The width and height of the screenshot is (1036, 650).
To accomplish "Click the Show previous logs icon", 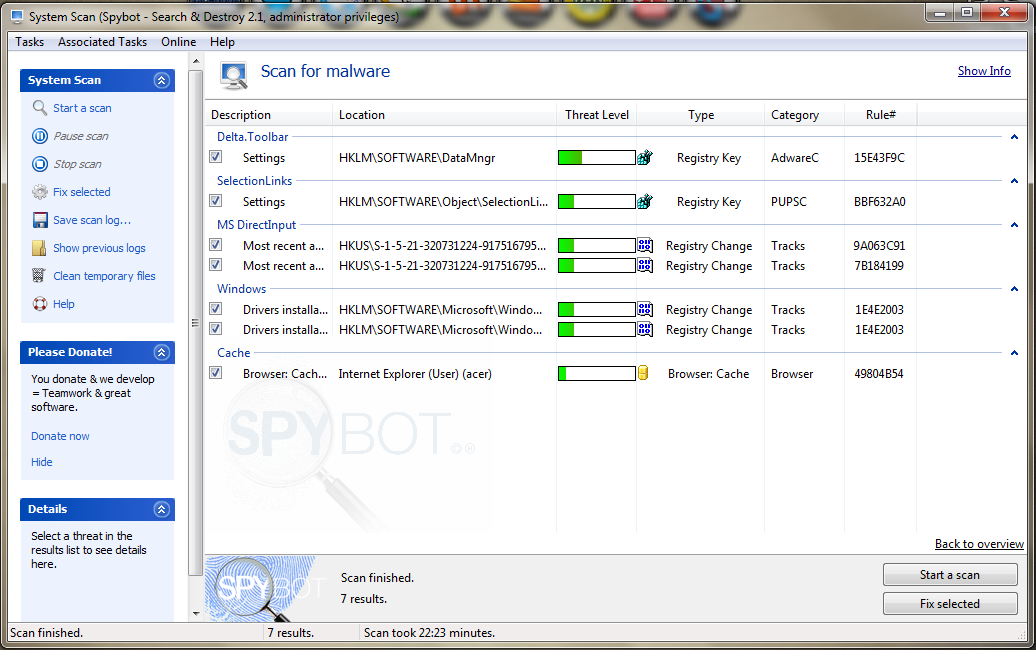I will pyautogui.click(x=40, y=248).
